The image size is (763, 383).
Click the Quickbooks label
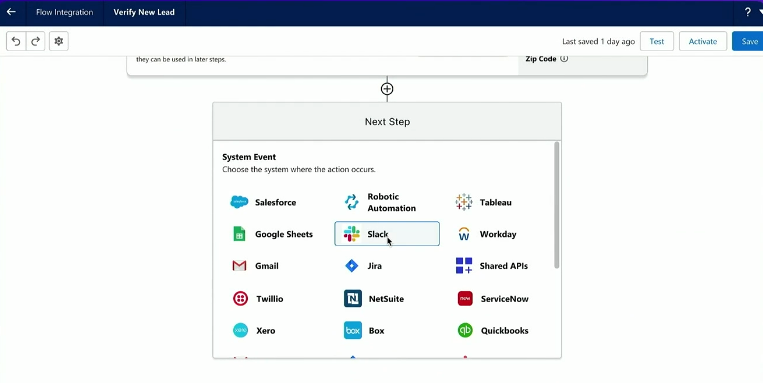[505, 330]
